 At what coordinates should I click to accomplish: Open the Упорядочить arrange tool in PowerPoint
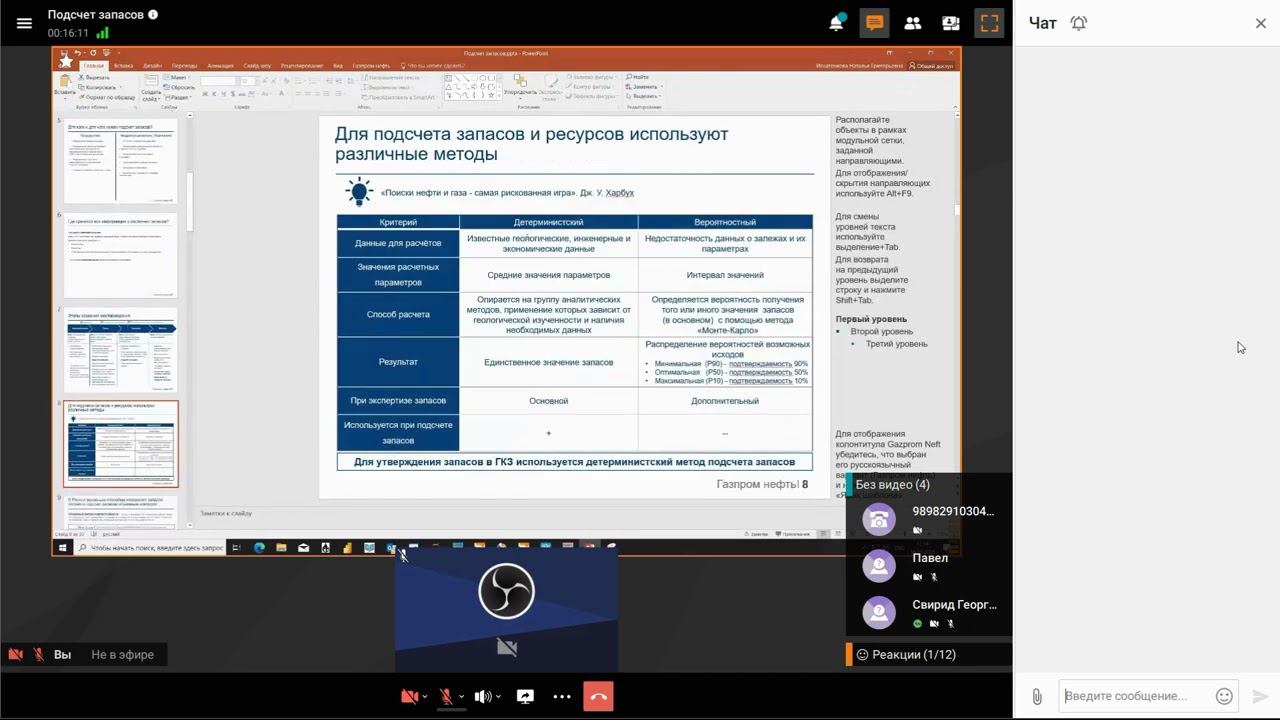point(520,85)
